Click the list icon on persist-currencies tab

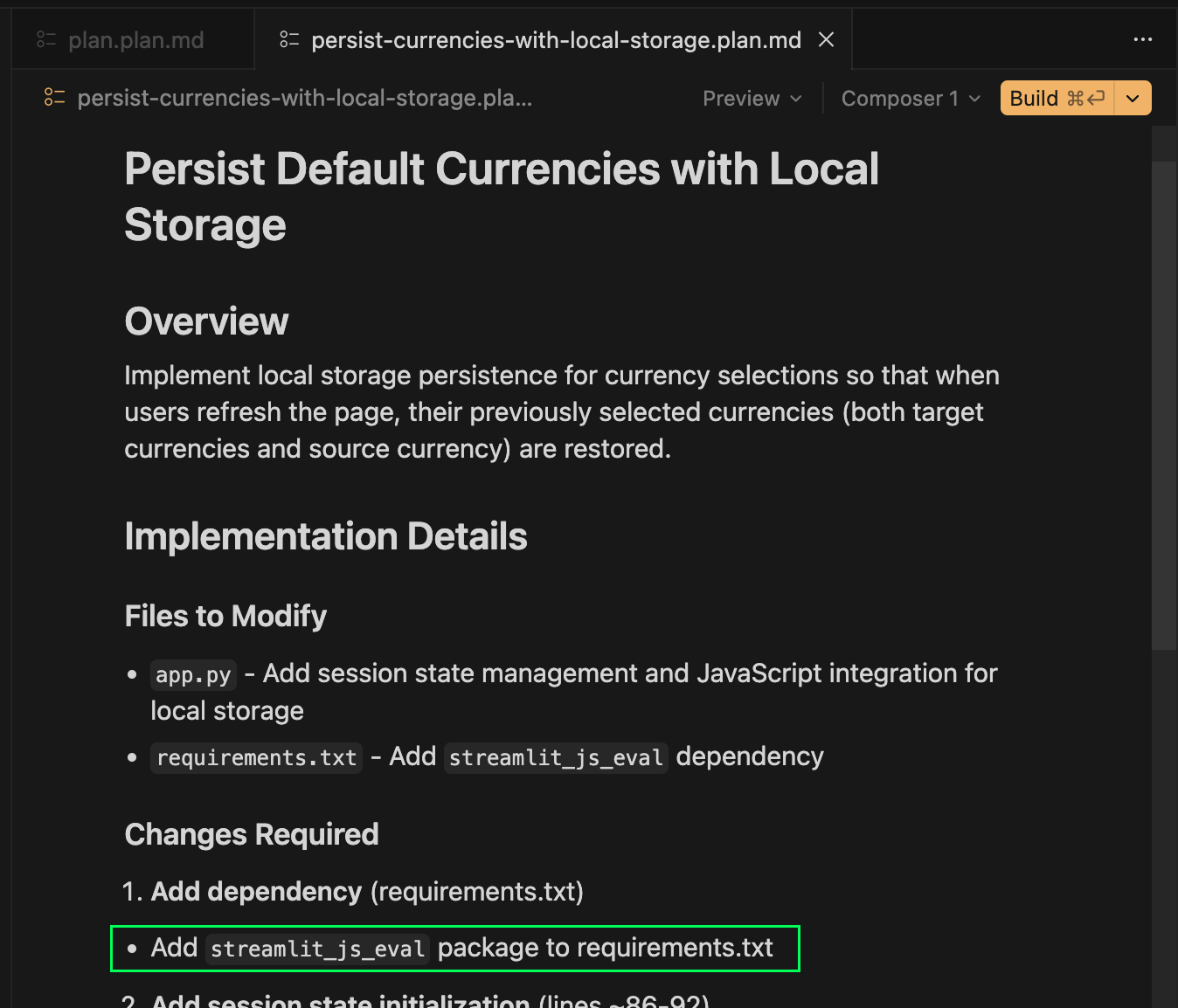point(289,40)
